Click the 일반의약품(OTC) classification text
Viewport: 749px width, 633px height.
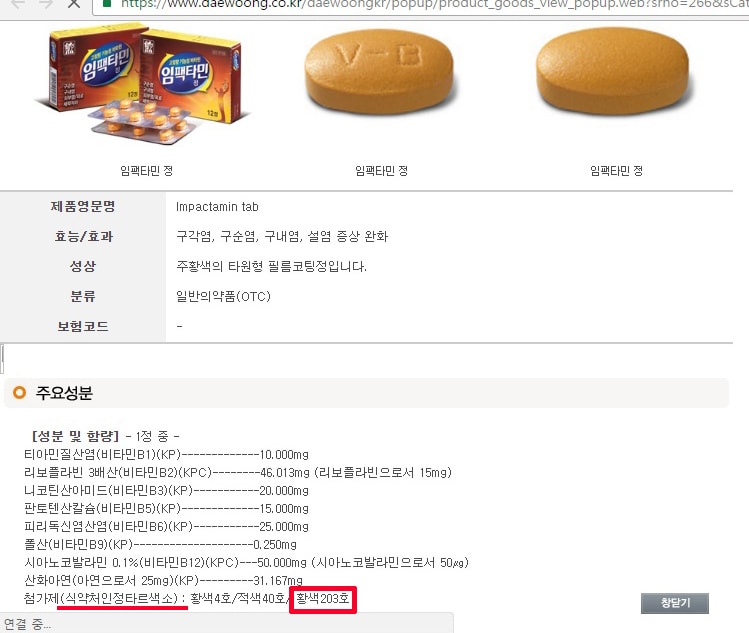click(x=223, y=297)
